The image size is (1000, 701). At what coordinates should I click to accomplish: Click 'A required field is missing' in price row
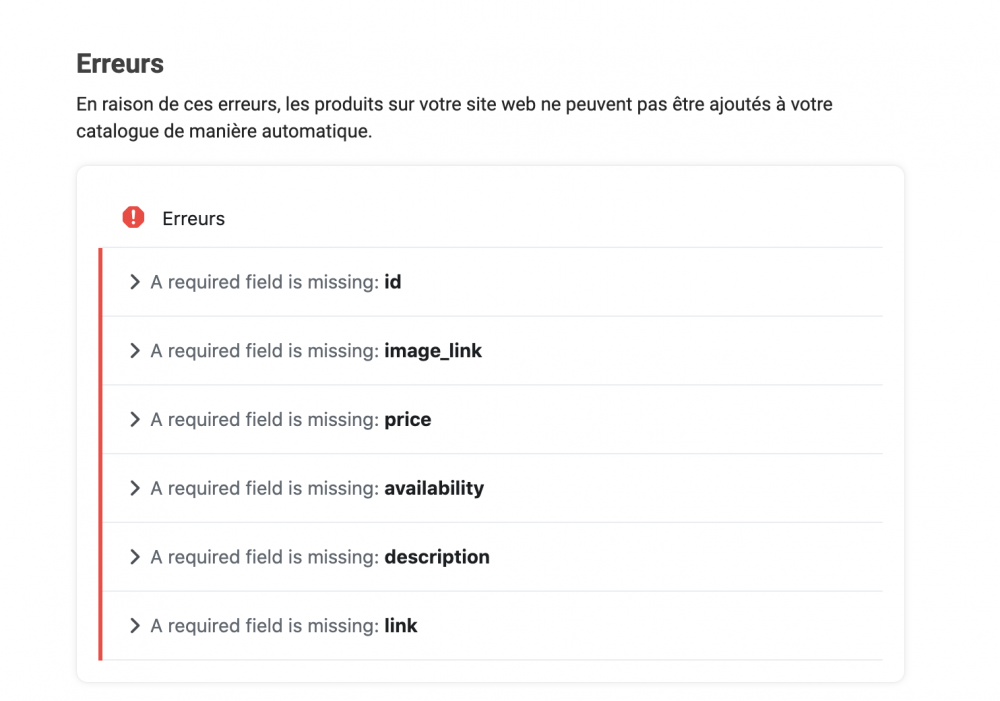click(264, 420)
